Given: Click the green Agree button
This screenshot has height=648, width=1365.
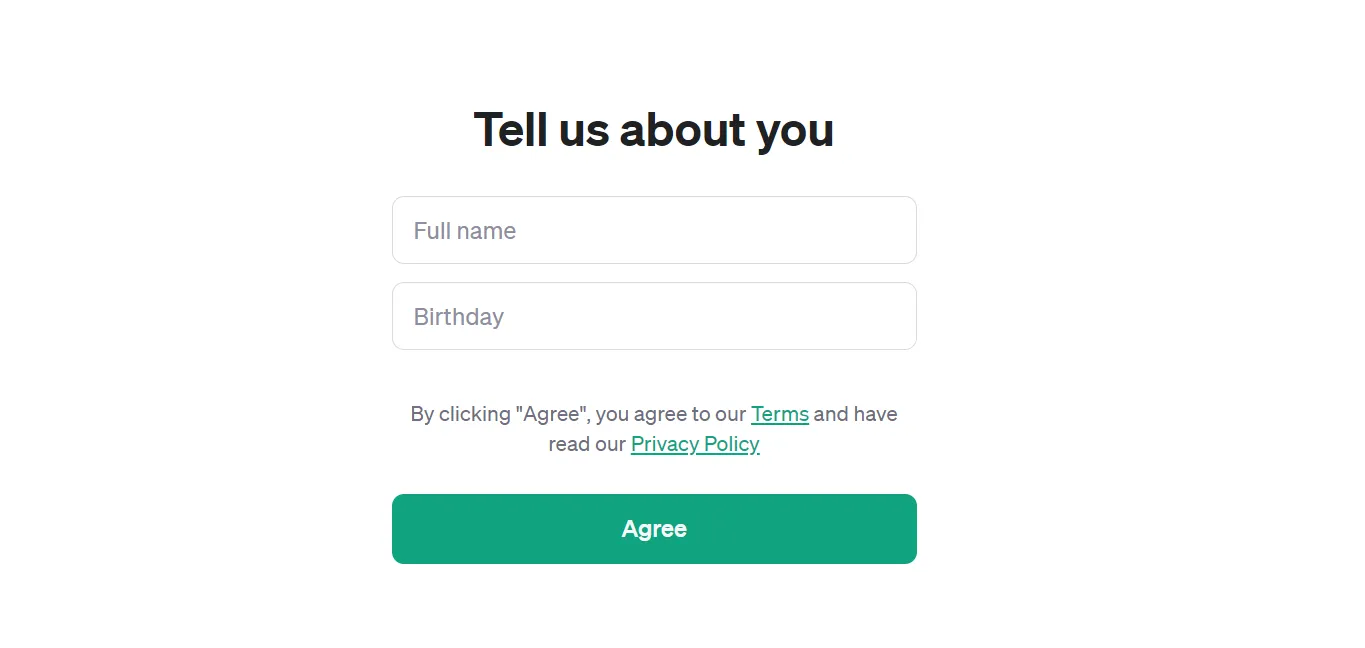Looking at the screenshot, I should coord(654,529).
